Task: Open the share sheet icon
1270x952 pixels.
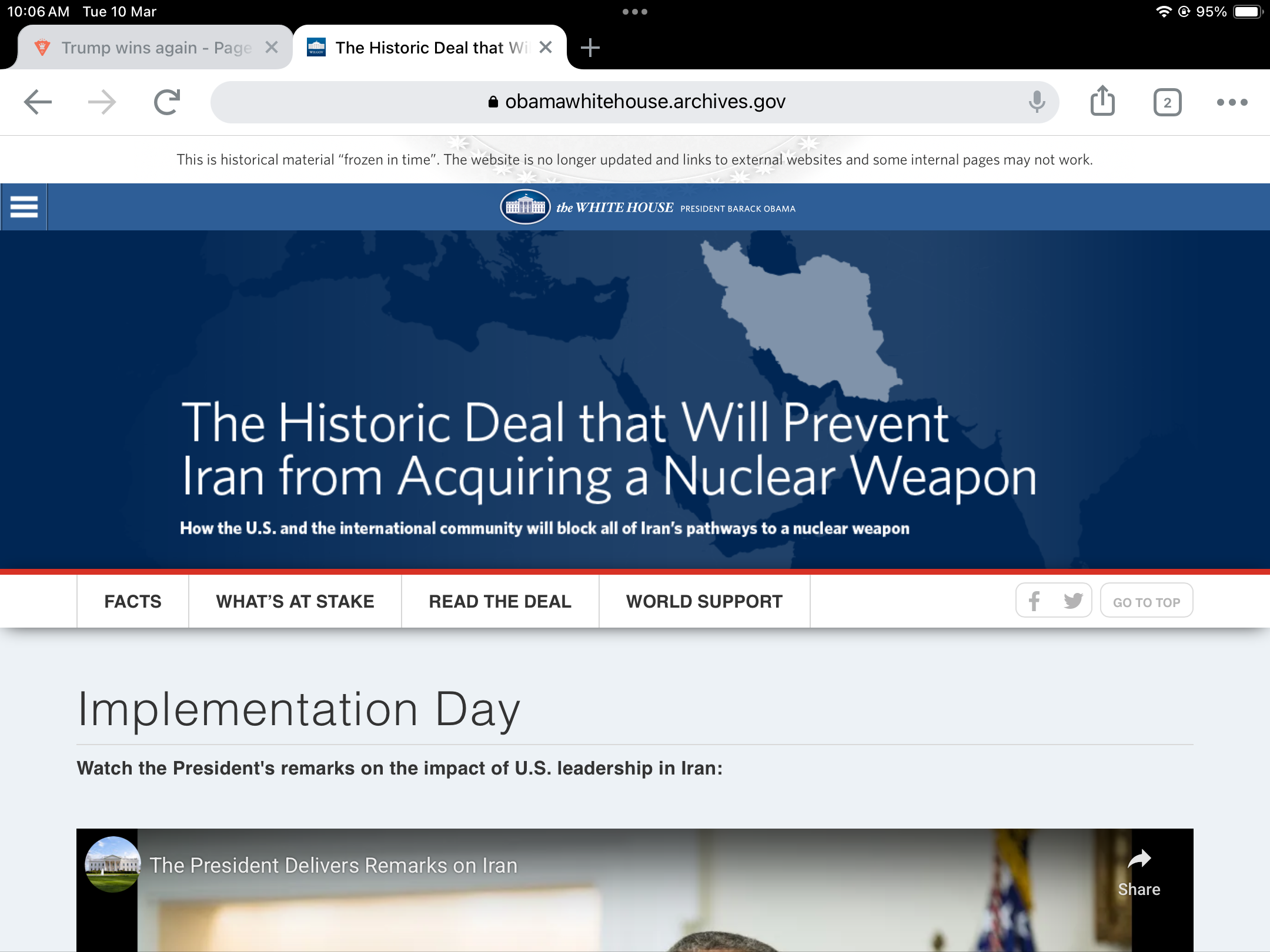Action: click(1102, 102)
